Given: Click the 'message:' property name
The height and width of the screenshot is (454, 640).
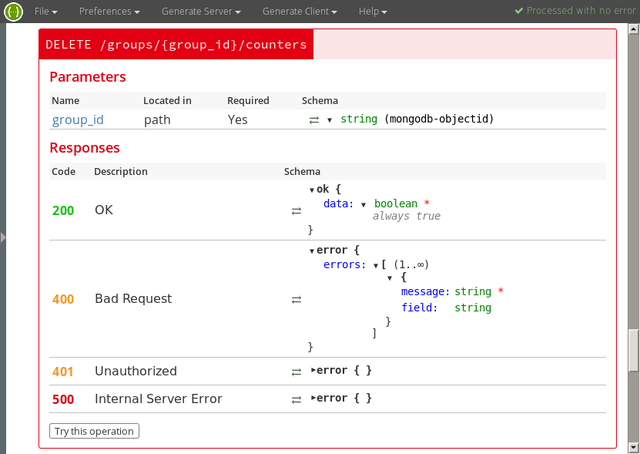Looking at the screenshot, I should [425, 292].
